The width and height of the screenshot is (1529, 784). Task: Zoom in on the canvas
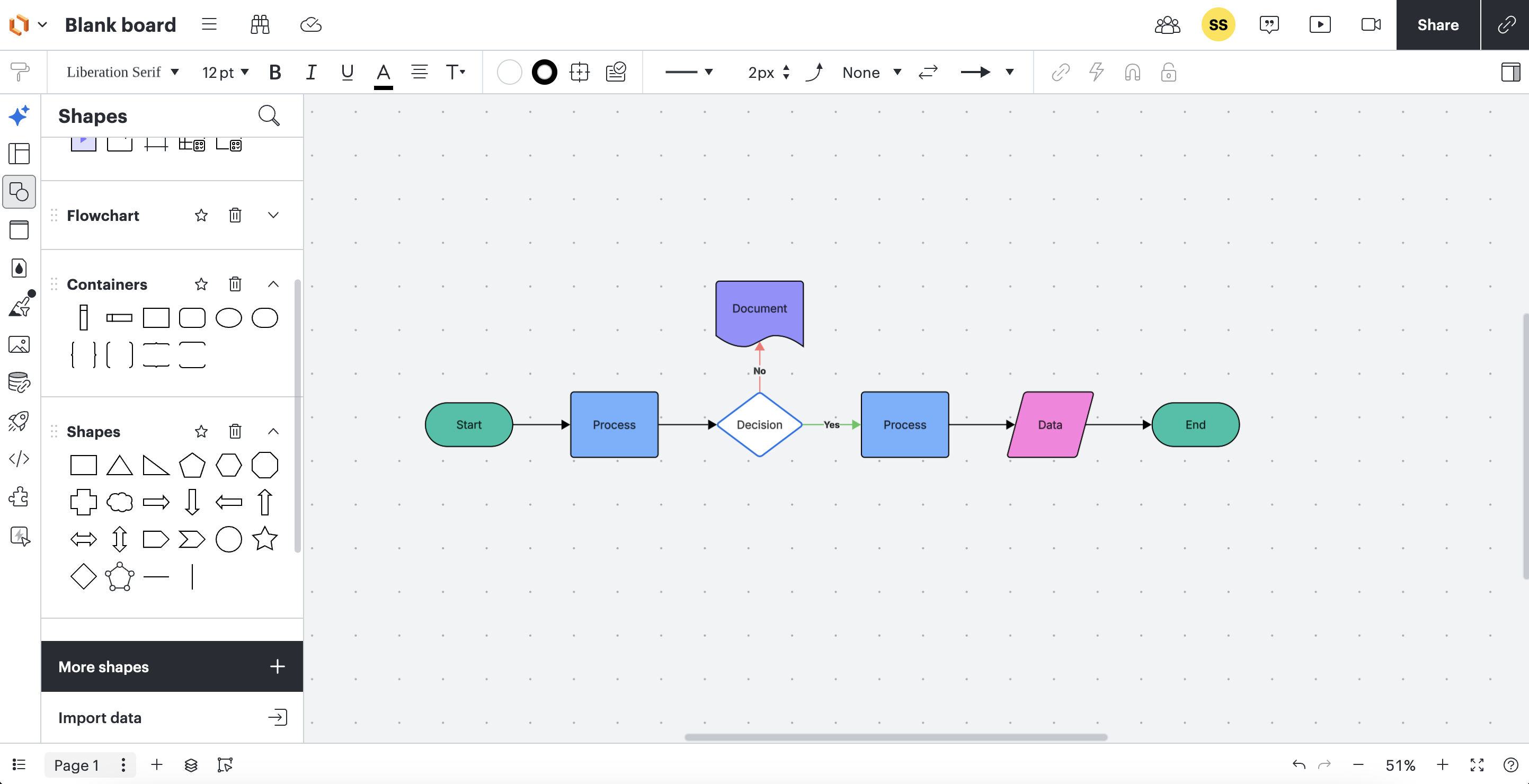1442,764
